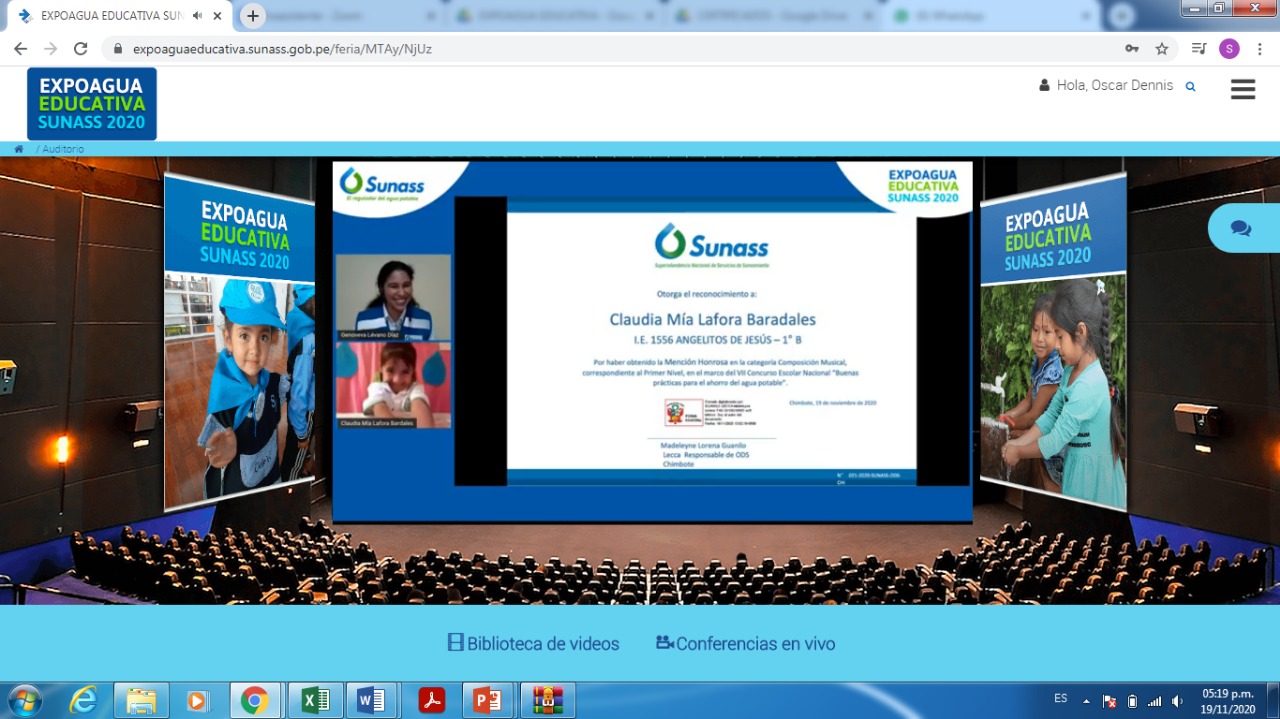Open the chat bubble panel

pos(1241,228)
